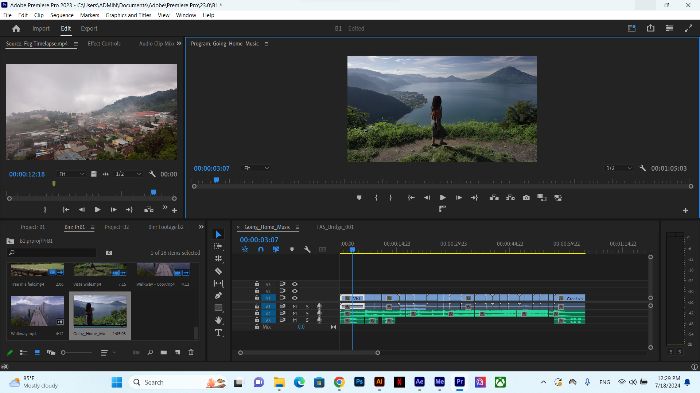Mute the first audio track

pyautogui.click(x=295, y=306)
